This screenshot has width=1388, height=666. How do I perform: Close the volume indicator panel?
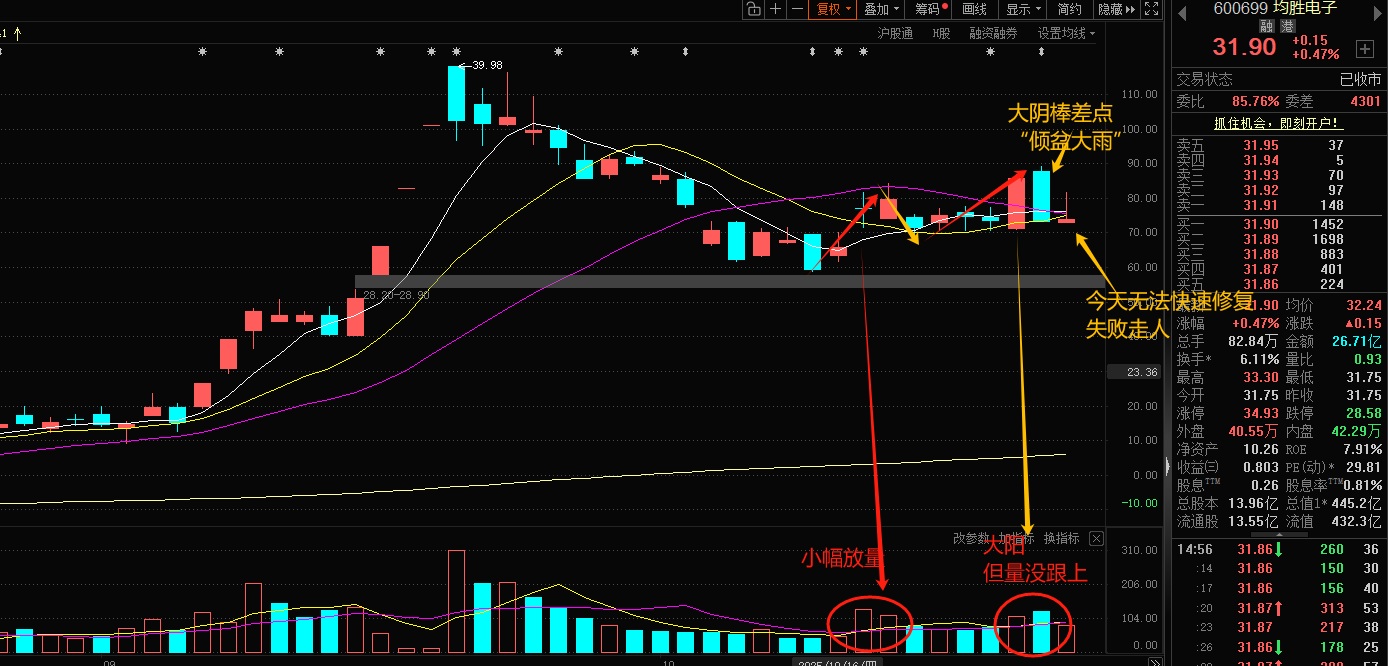(1096, 538)
